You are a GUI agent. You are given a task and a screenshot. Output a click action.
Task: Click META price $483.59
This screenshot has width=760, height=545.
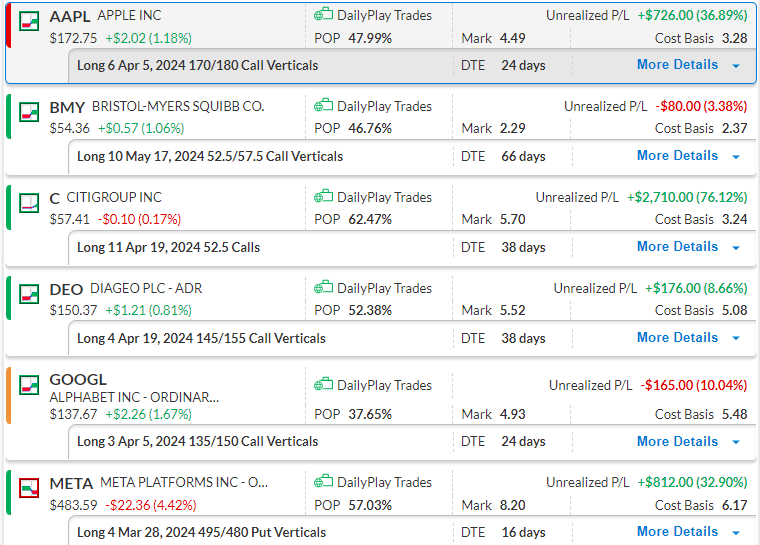[73, 505]
